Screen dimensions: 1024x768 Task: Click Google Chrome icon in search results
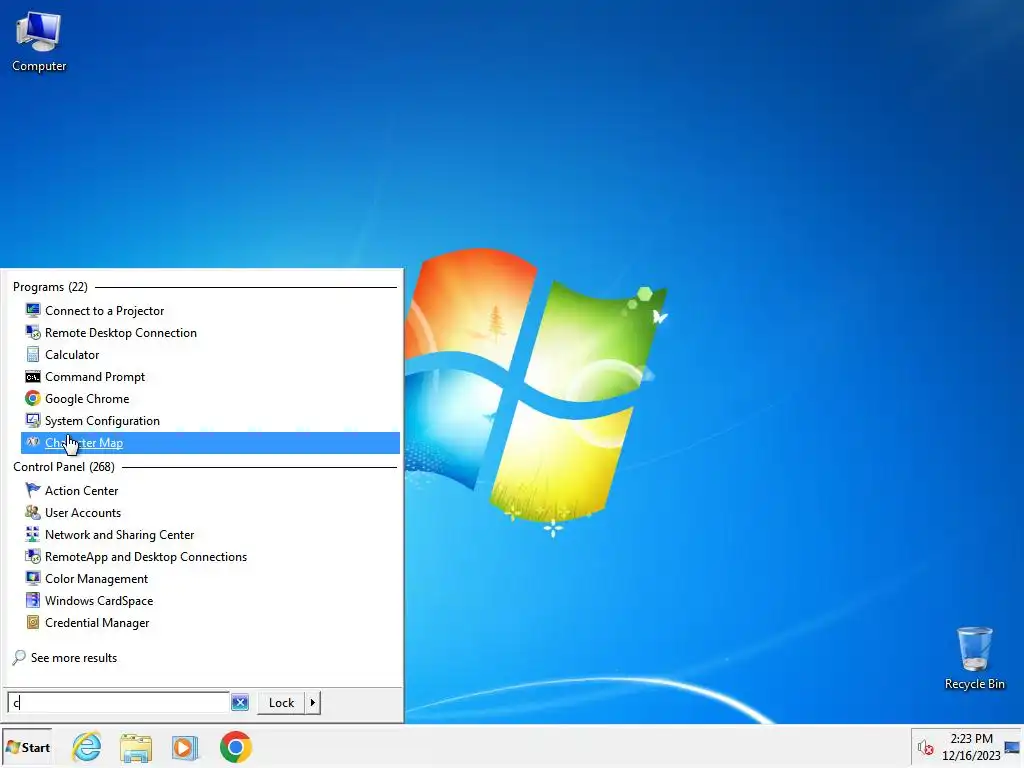click(x=33, y=398)
